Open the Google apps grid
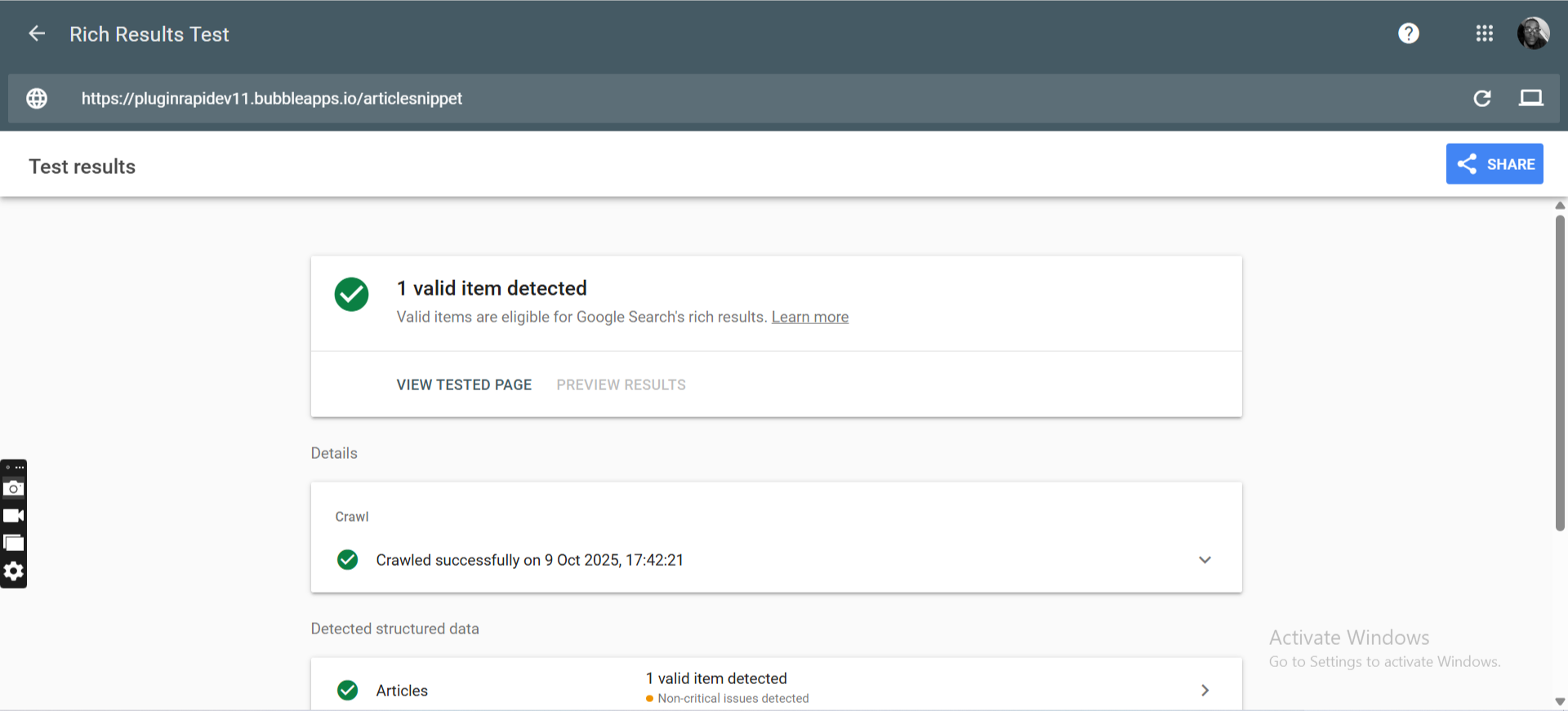This screenshot has height=711, width=1568. (1484, 33)
